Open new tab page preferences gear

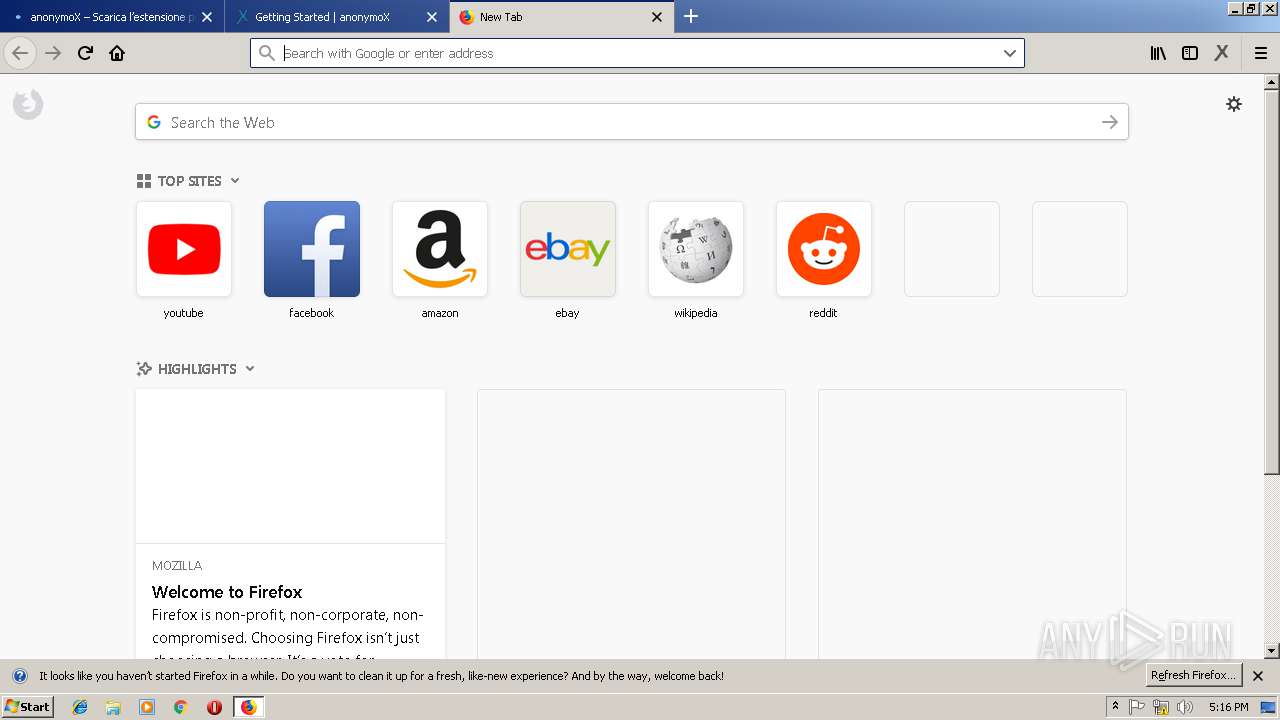1234,104
